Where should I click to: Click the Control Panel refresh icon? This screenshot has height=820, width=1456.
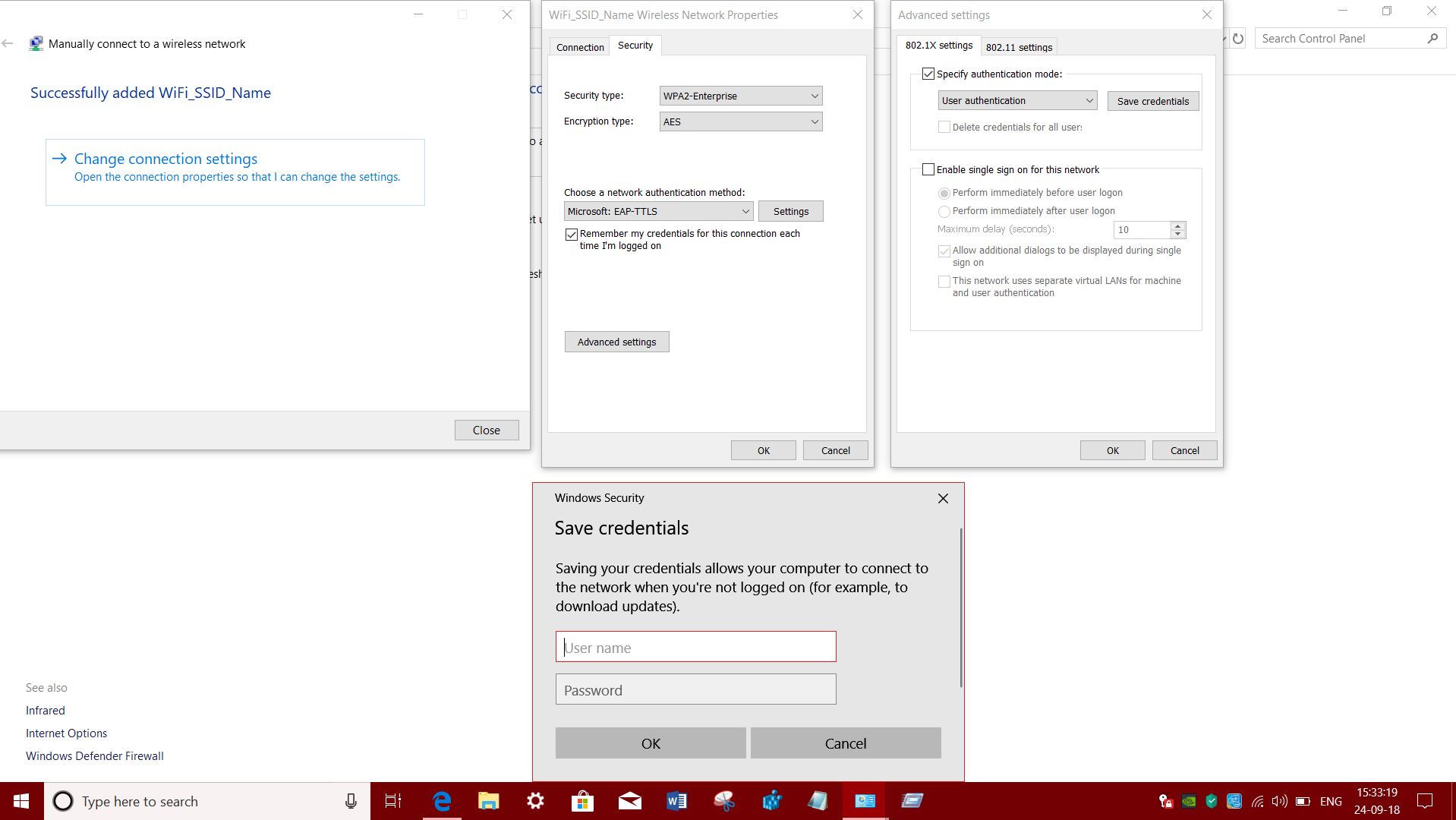1238,39
